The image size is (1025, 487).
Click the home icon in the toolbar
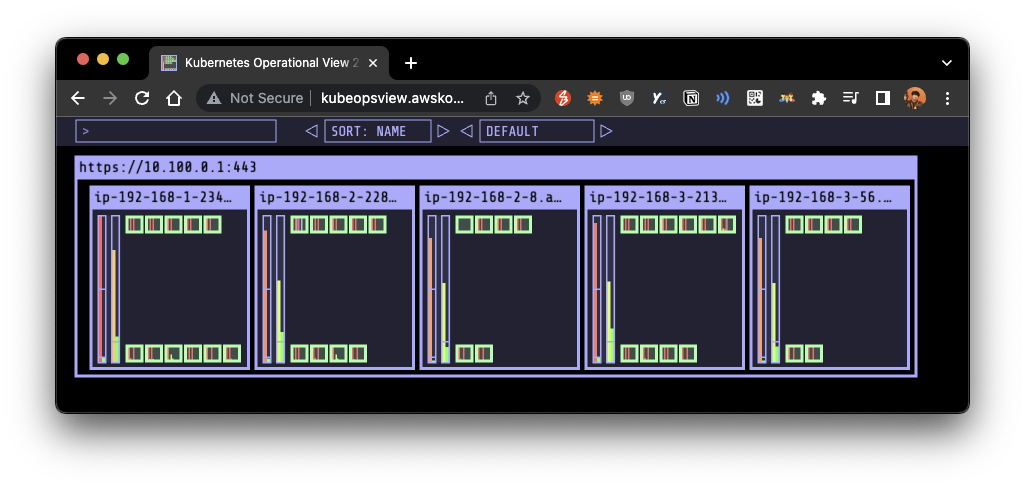click(173, 98)
